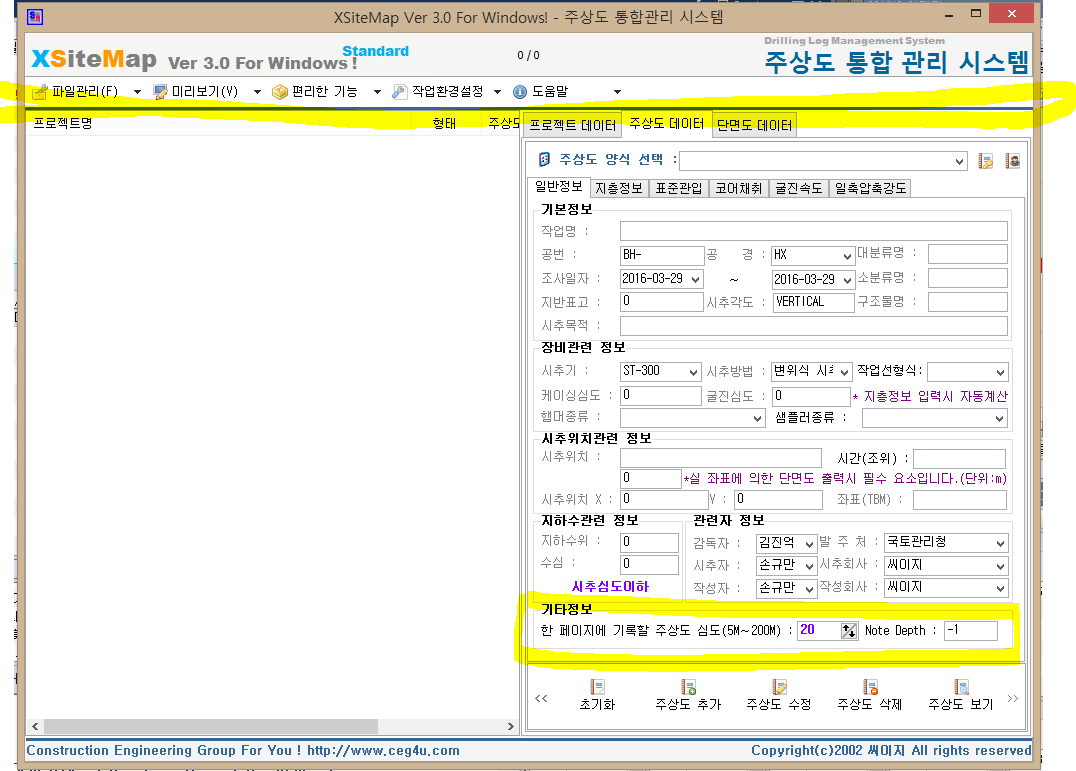
Task: Click the project list horizontal scrollbar
Action: pos(272,726)
